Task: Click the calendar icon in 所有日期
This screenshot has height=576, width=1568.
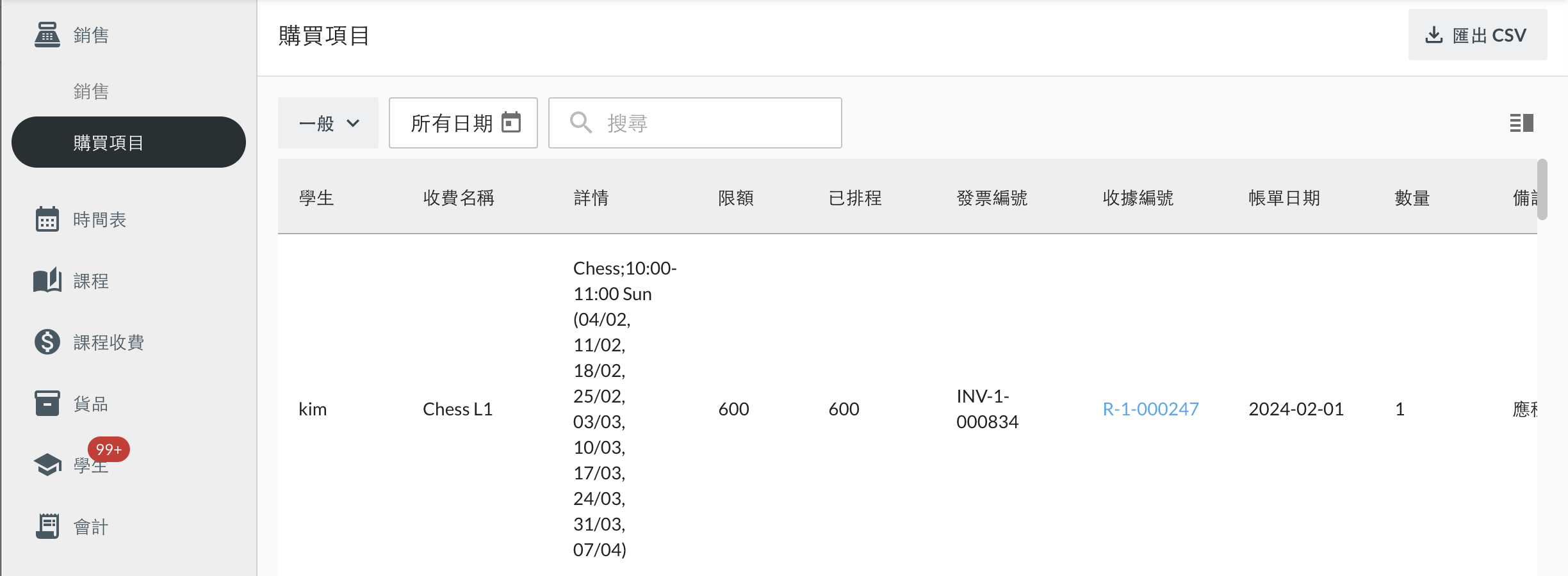Action: coord(511,122)
